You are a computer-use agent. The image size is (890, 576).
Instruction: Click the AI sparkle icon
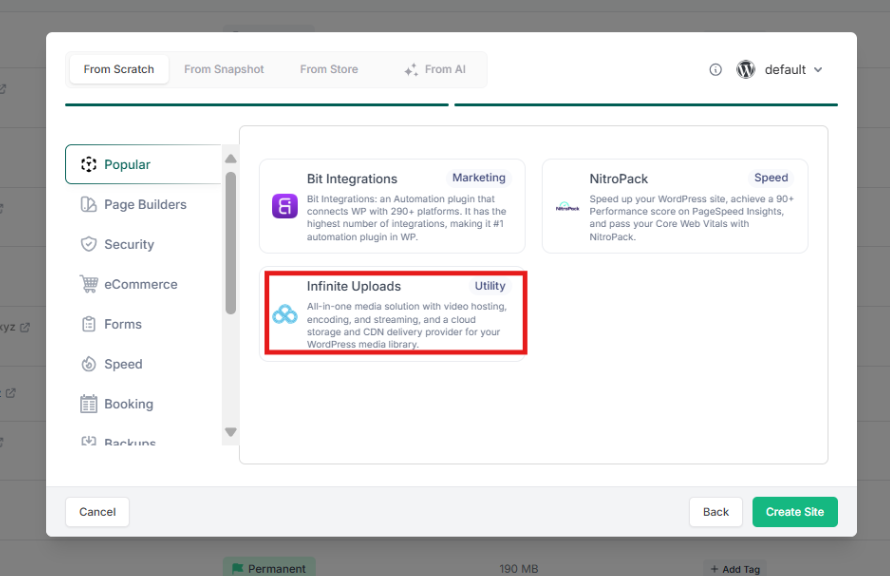411,70
